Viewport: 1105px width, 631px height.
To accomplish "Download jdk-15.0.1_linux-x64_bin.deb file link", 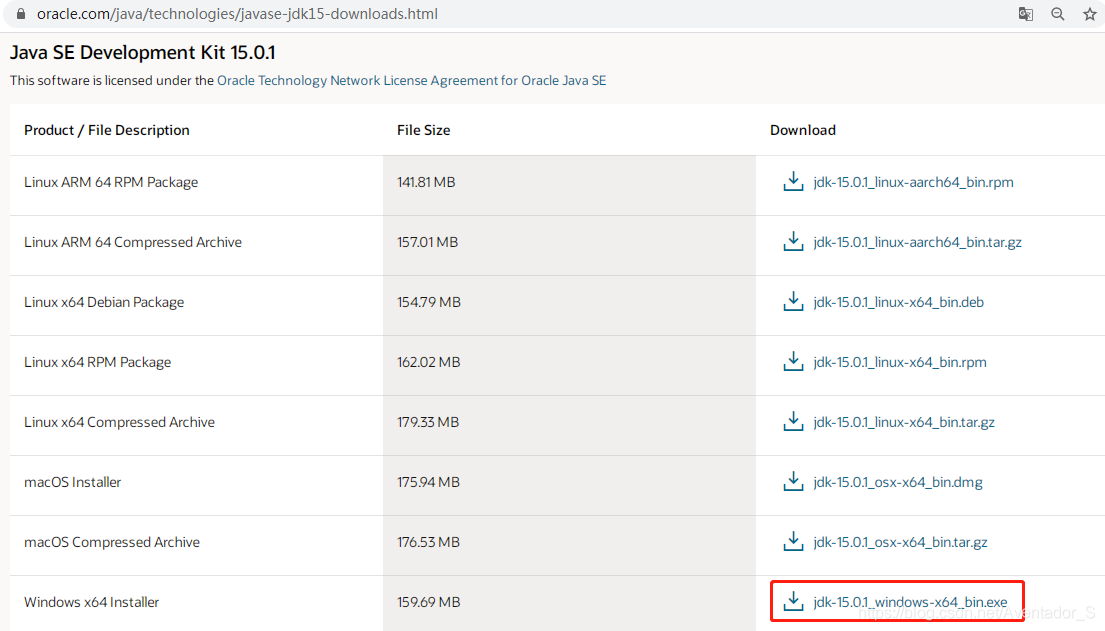I will click(898, 302).
